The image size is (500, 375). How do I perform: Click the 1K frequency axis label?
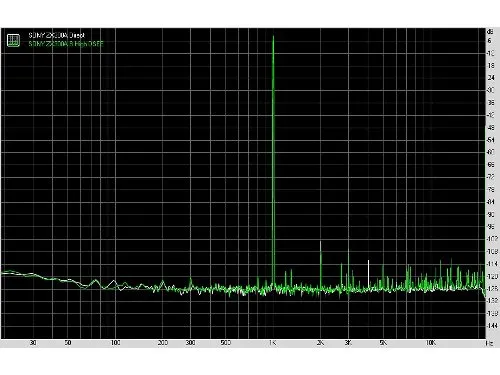[x=272, y=343]
